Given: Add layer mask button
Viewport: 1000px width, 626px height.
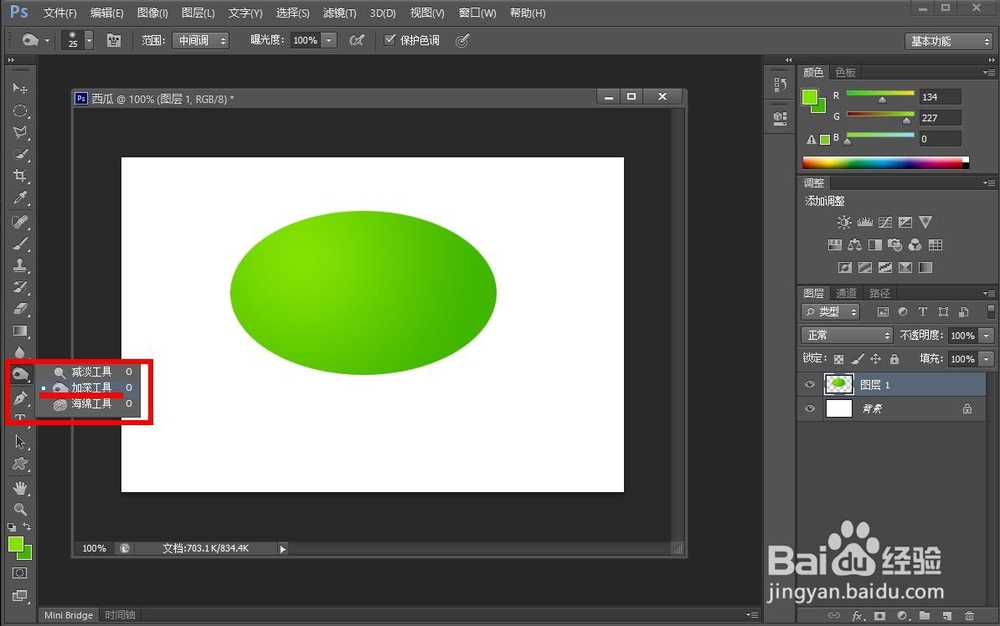Looking at the screenshot, I should [x=880, y=616].
